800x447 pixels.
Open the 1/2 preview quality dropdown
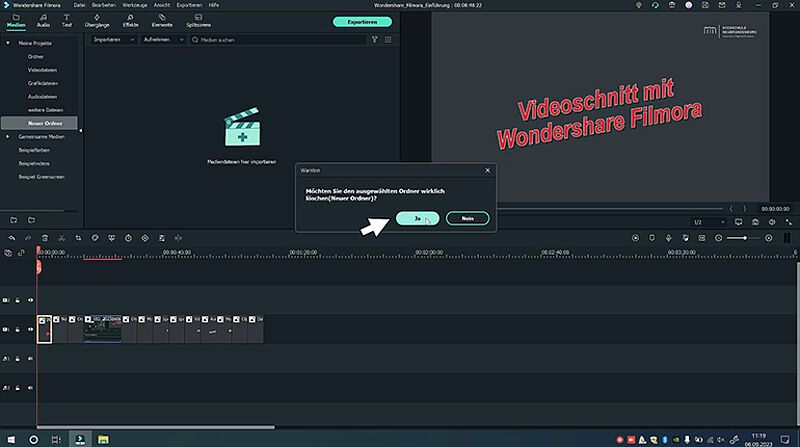708,222
